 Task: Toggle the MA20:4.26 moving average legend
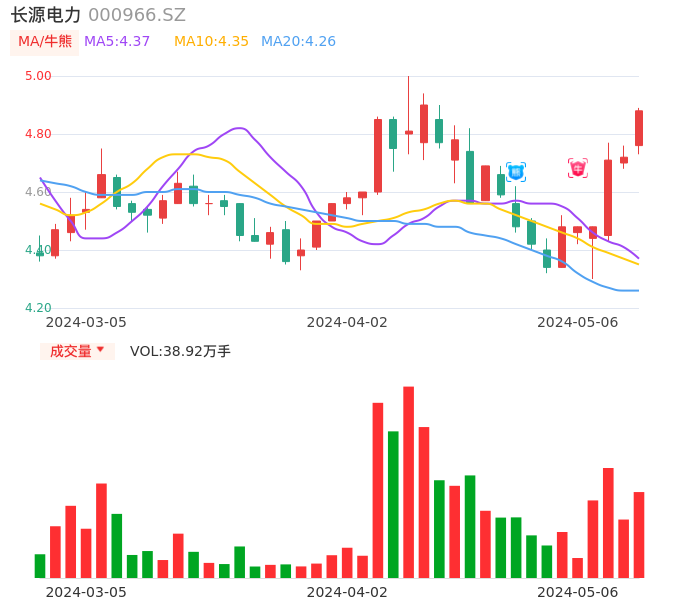[298, 41]
